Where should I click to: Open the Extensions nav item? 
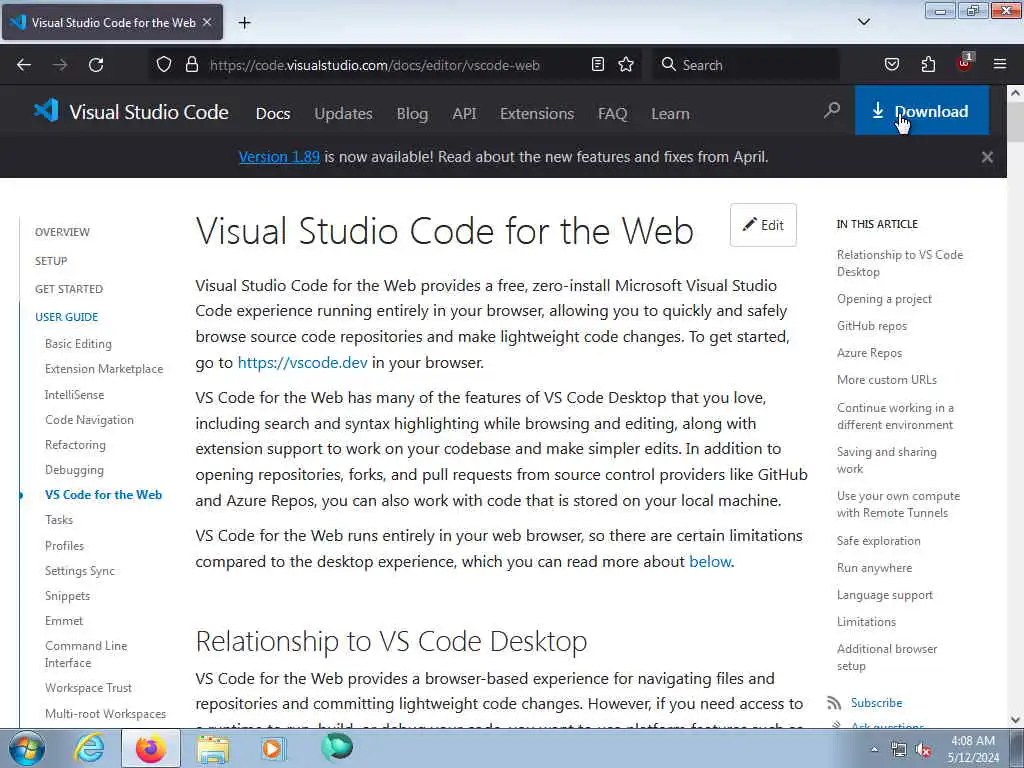click(537, 114)
